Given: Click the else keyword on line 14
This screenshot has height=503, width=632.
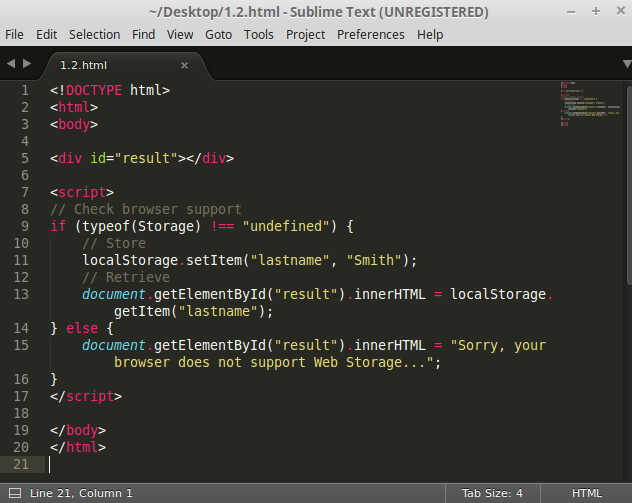Looking at the screenshot, I should pos(82,328).
